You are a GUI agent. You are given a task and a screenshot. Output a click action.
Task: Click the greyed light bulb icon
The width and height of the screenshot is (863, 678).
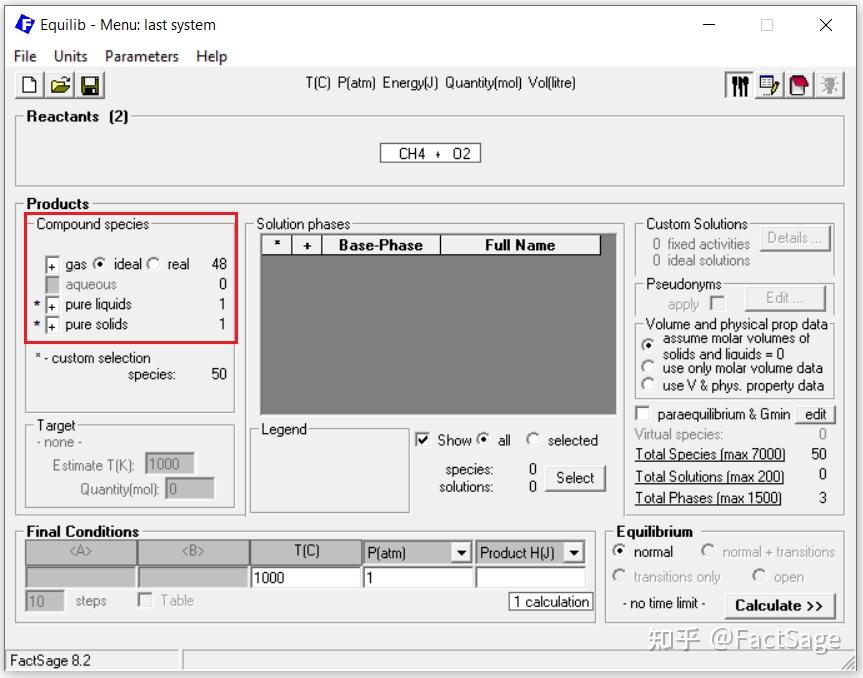pyautogui.click(x=829, y=86)
